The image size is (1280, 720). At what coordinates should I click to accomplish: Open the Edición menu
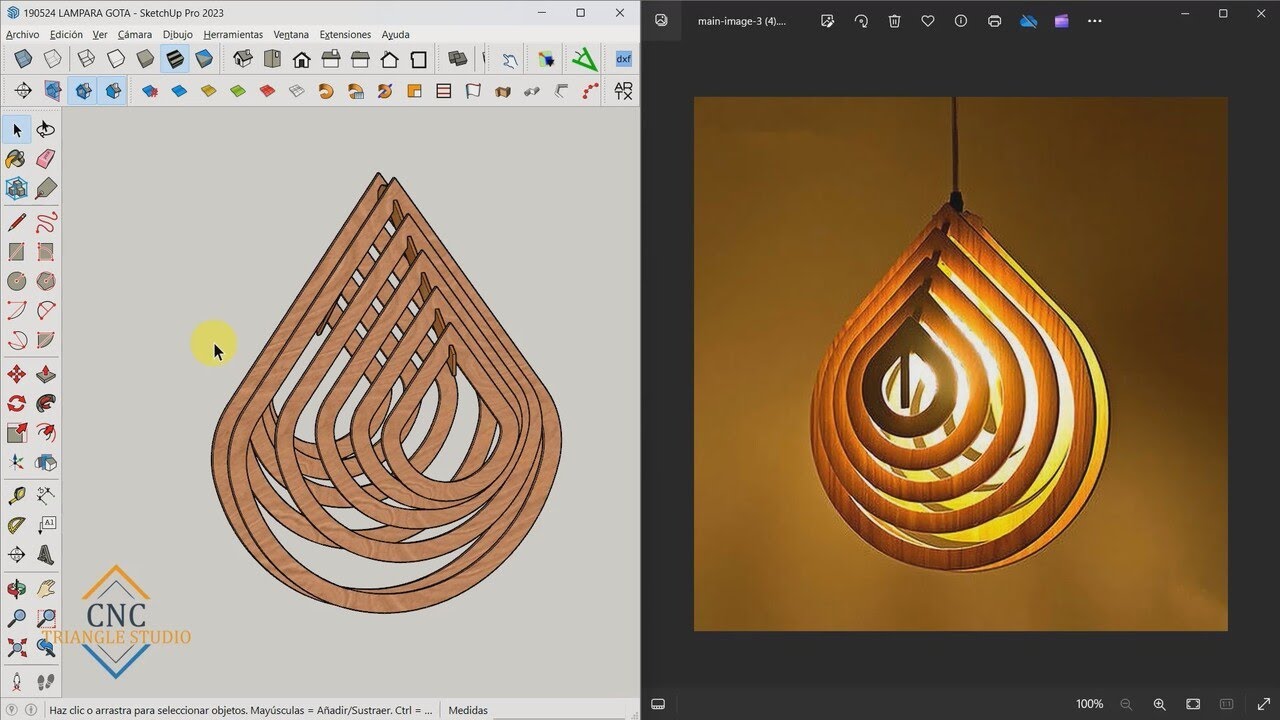pos(67,35)
